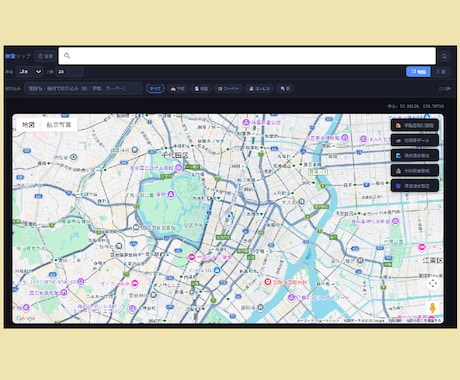Select the すべて filter chip
Image resolution: width=460 pixels, height=380 pixels.
(x=155, y=89)
